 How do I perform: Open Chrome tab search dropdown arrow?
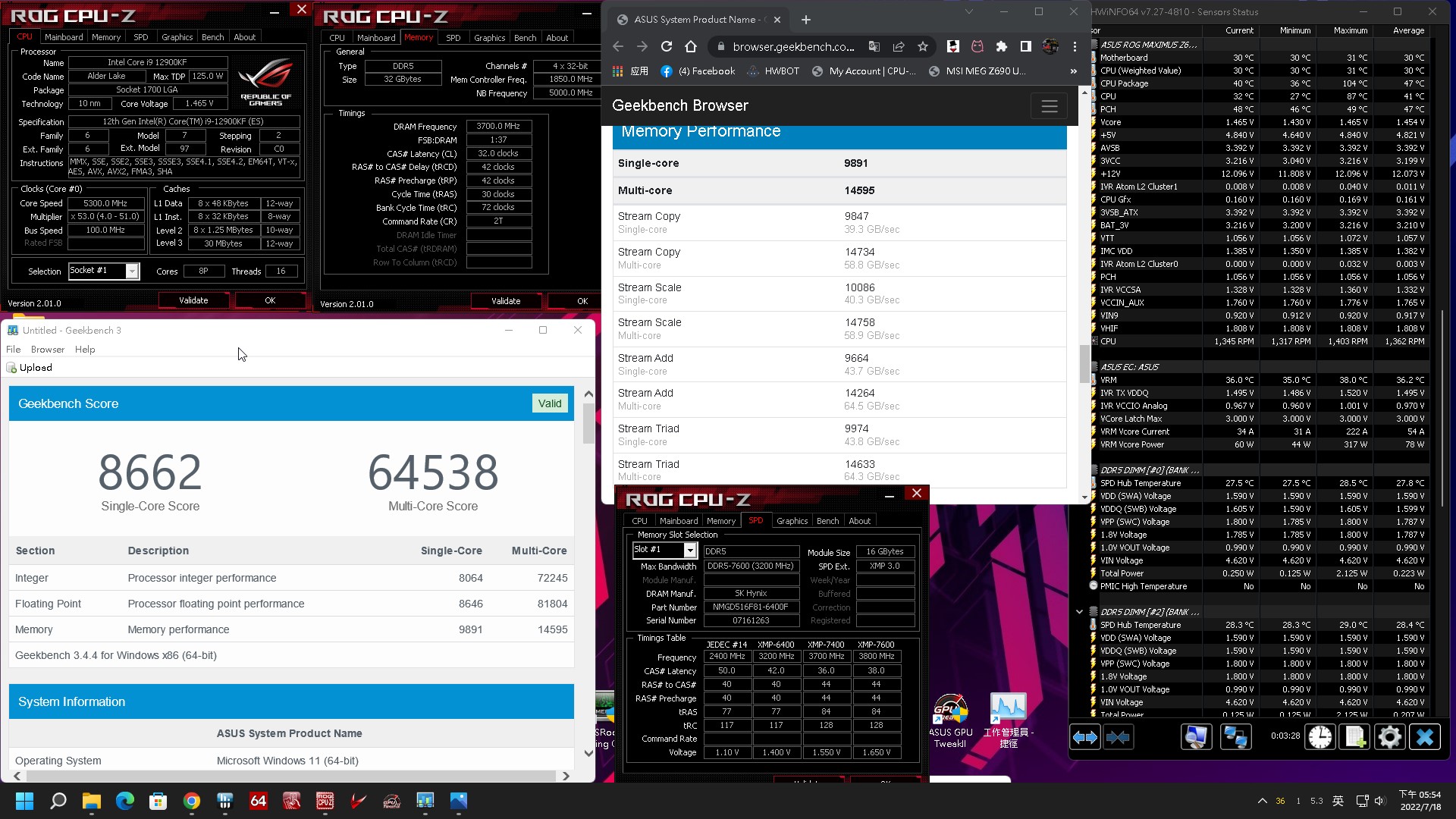point(968,12)
